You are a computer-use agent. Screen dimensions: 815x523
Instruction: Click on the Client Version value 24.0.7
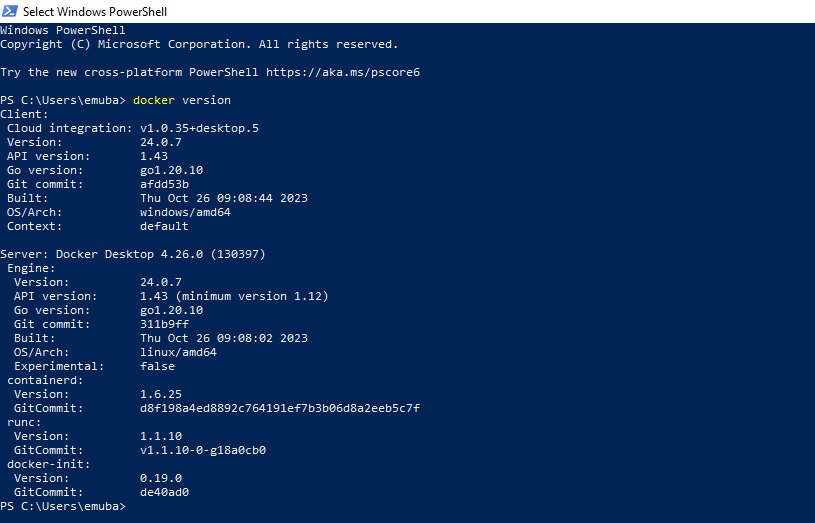[161, 142]
